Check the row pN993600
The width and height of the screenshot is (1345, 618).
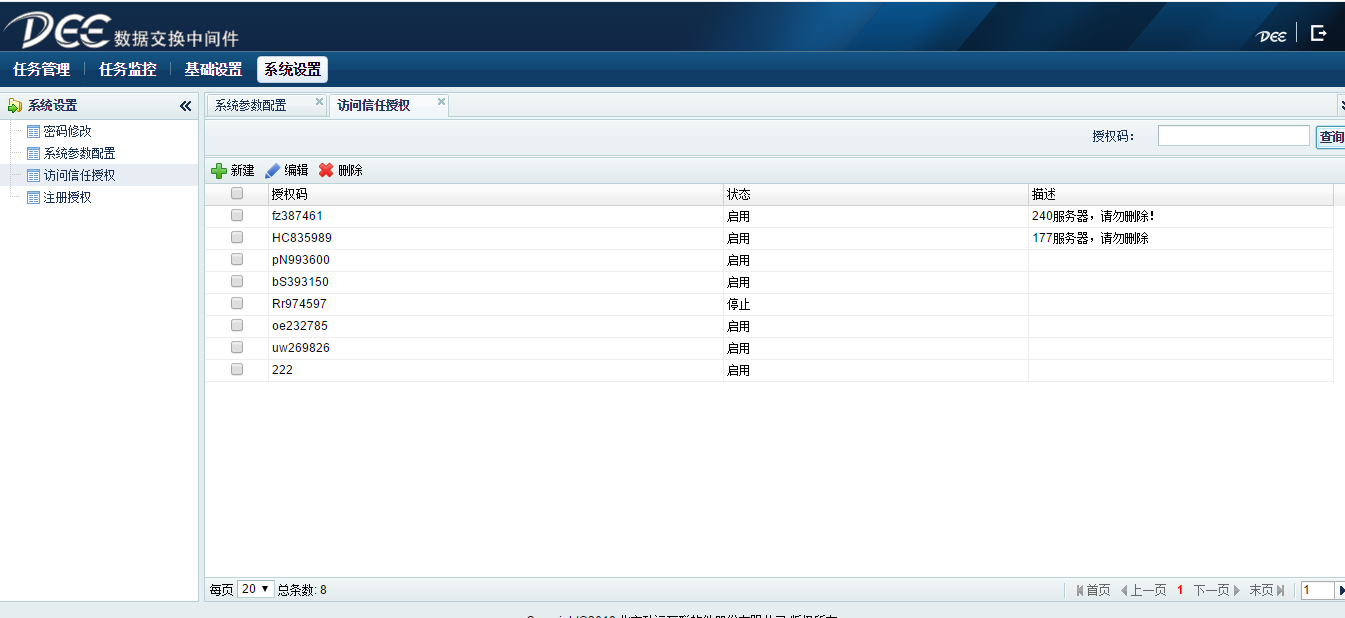pos(237,260)
